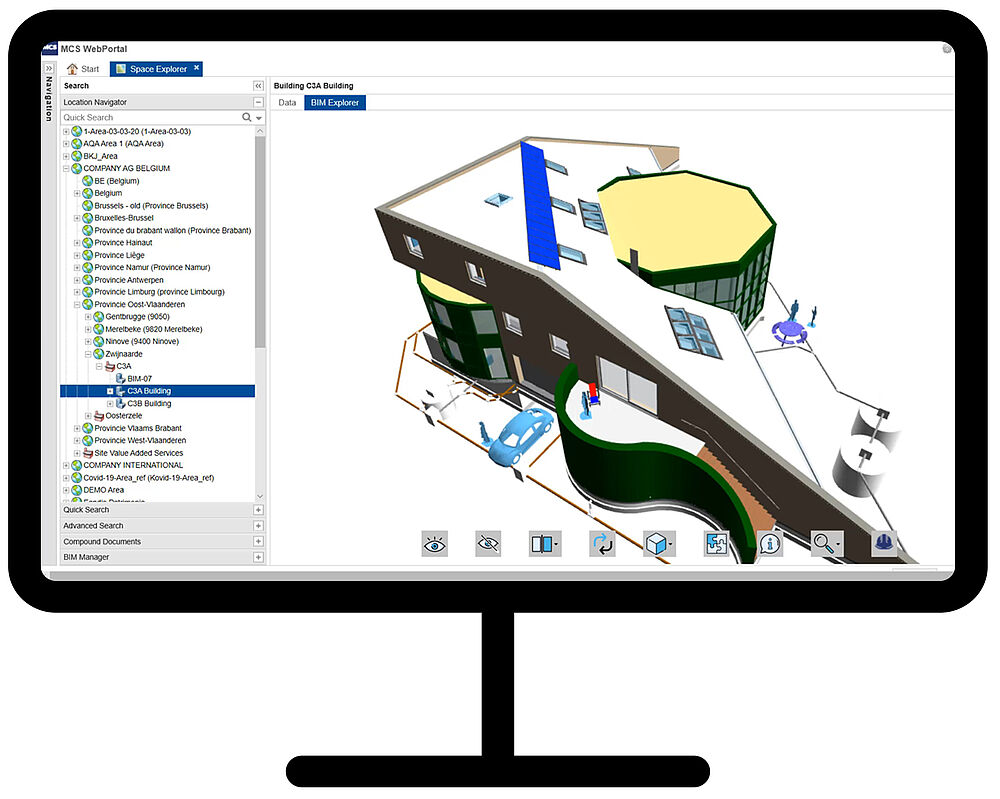
Task: Collapse the Location Navigator panel
Action: click(x=258, y=102)
